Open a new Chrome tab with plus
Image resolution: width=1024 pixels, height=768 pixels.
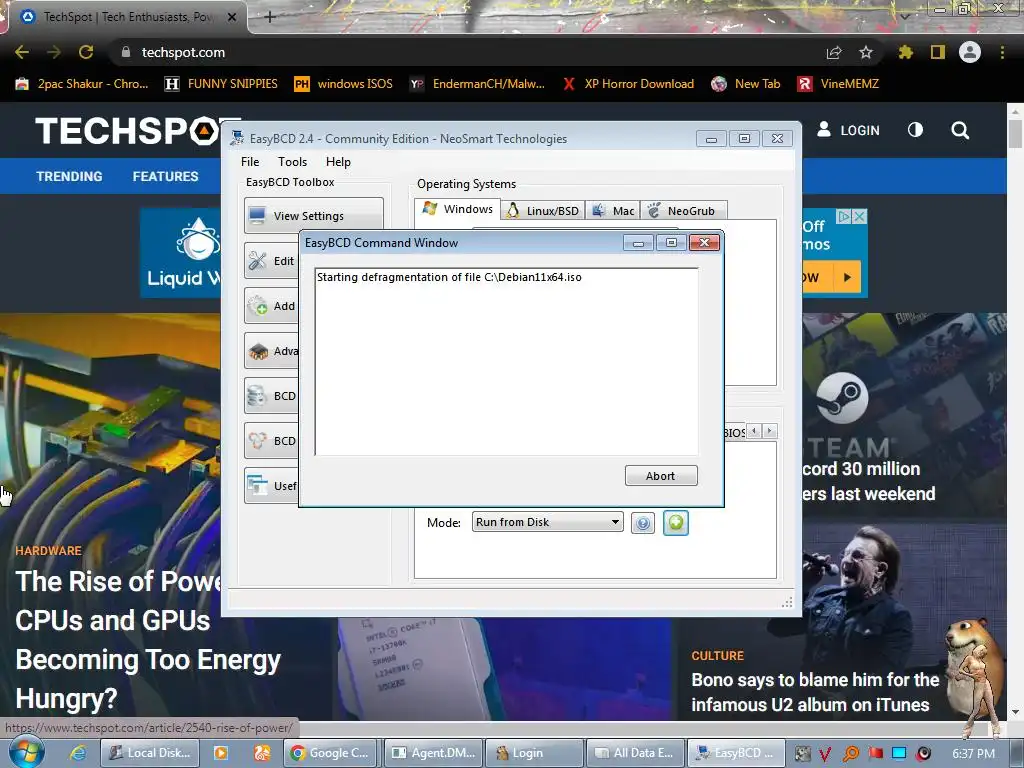point(270,17)
